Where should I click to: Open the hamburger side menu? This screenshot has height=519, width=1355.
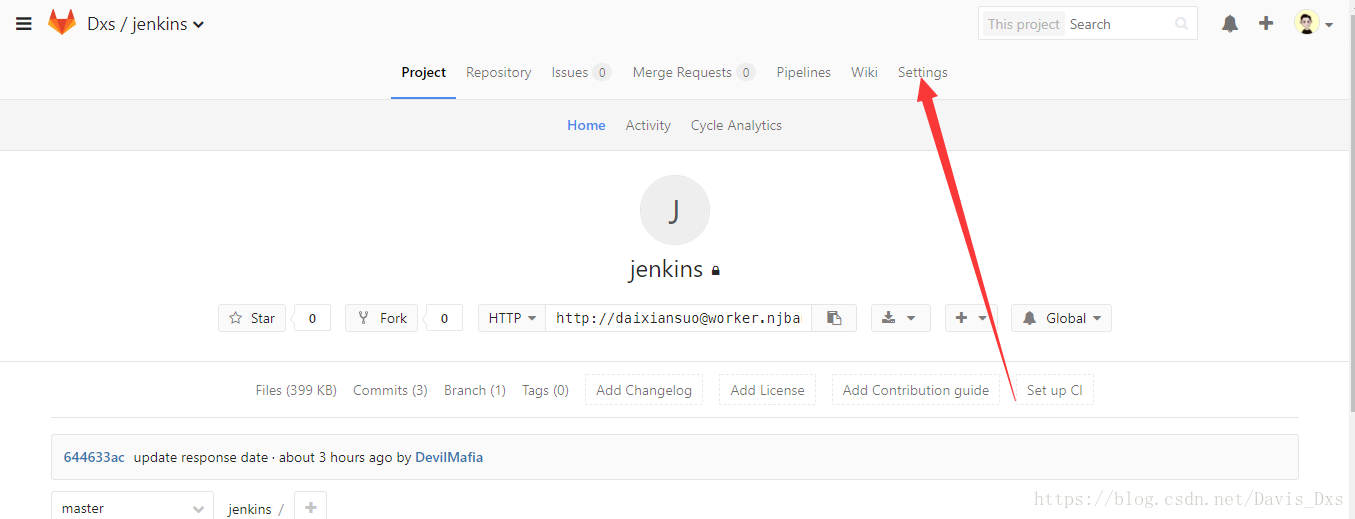24,24
